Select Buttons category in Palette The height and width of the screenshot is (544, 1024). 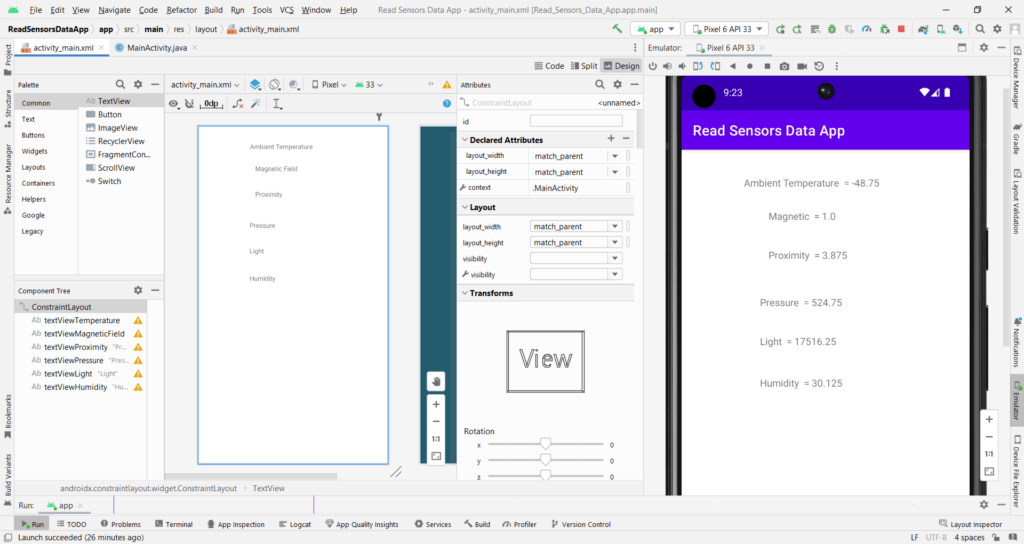click(x=33, y=135)
